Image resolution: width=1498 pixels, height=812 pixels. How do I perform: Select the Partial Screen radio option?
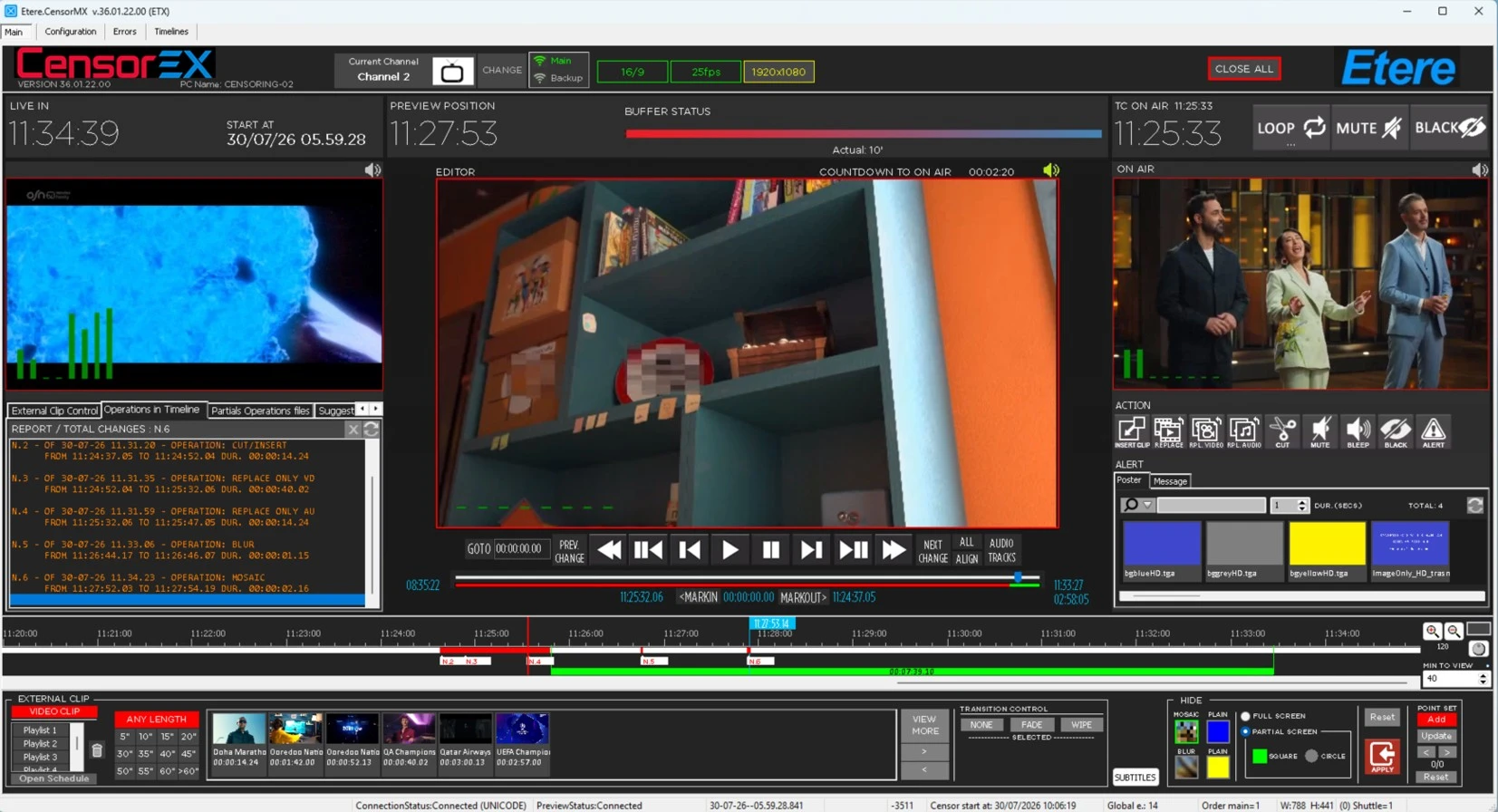tap(1246, 731)
